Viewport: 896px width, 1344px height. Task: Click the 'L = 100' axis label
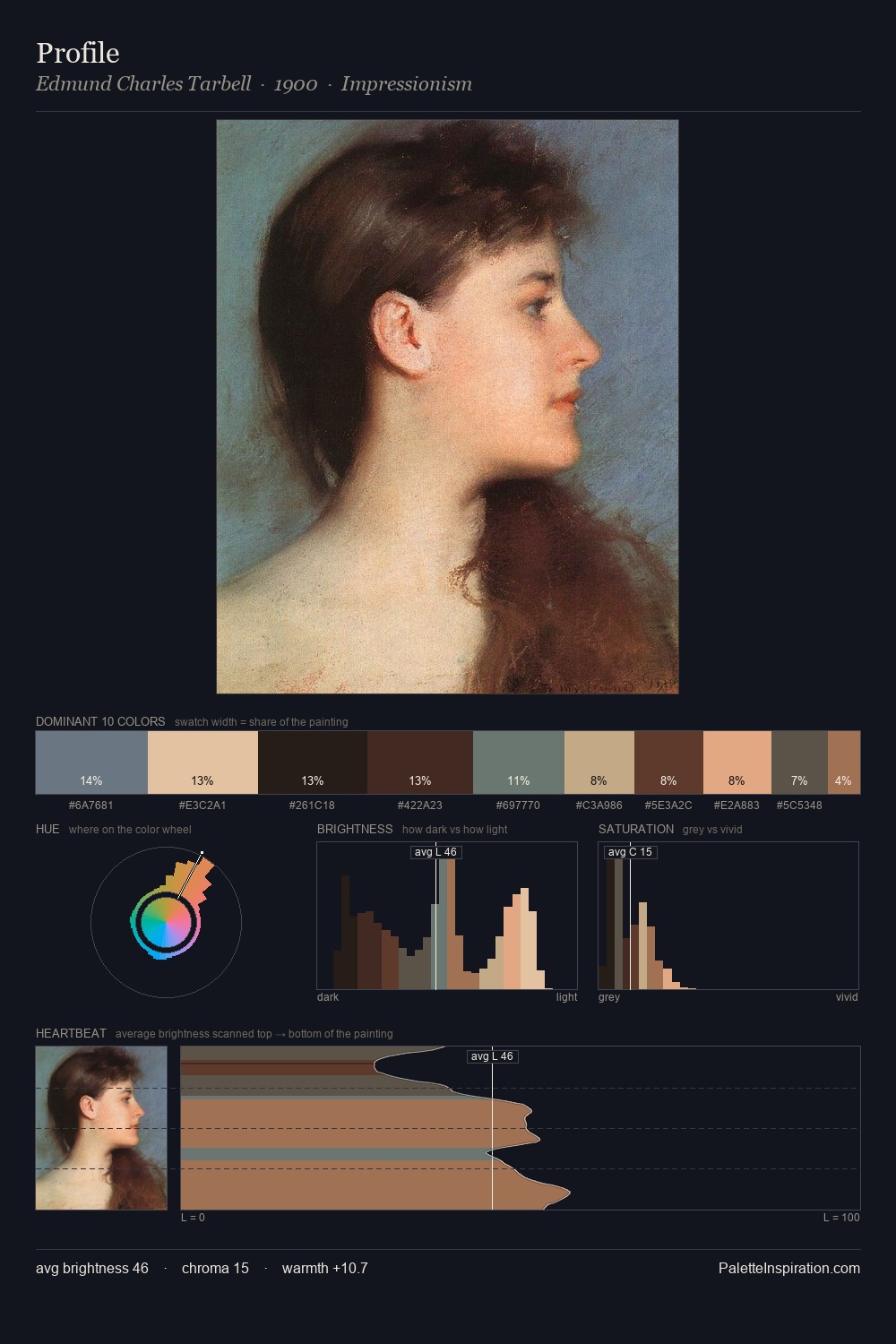click(841, 1218)
